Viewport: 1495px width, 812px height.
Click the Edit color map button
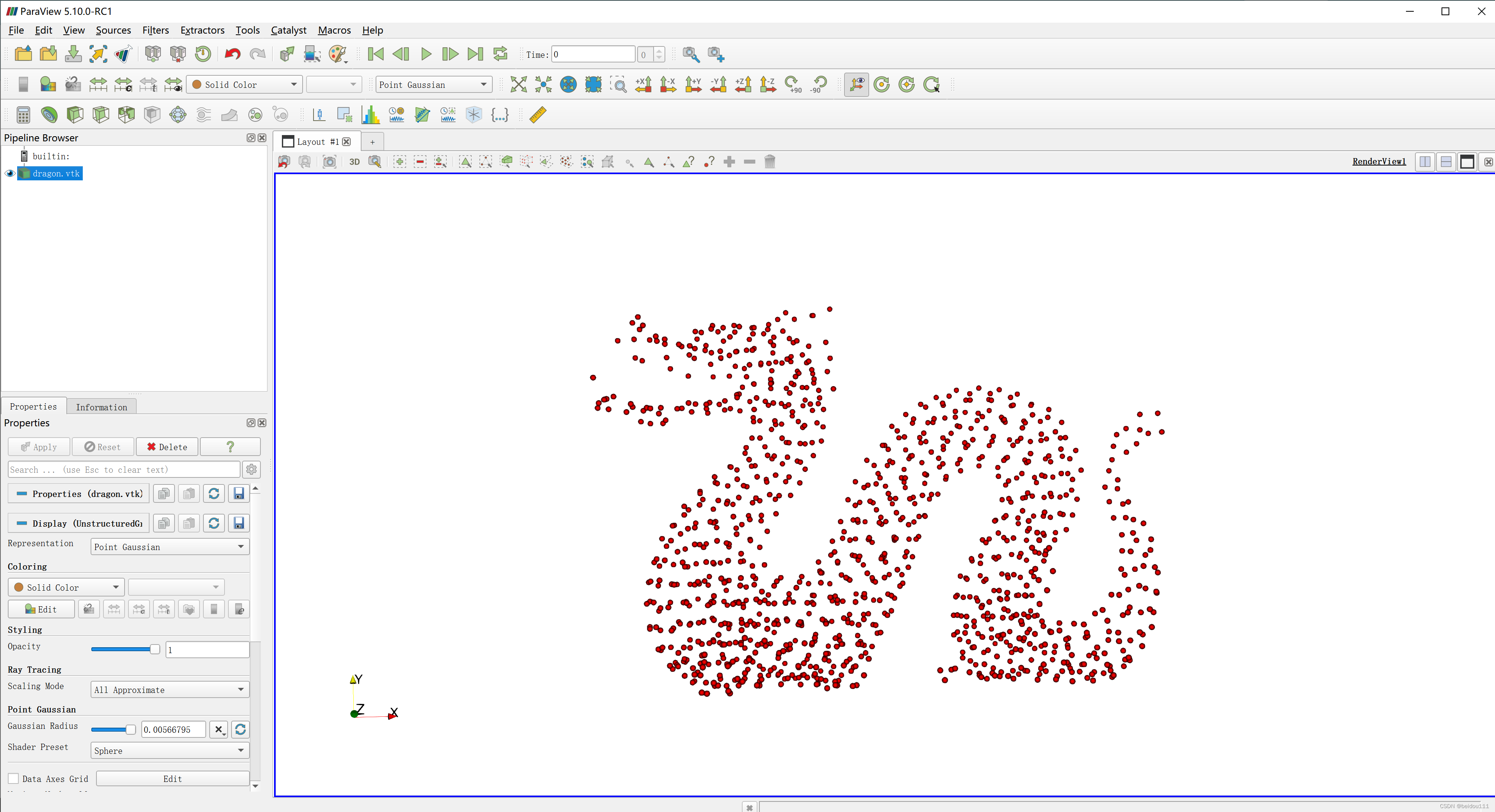click(41, 609)
